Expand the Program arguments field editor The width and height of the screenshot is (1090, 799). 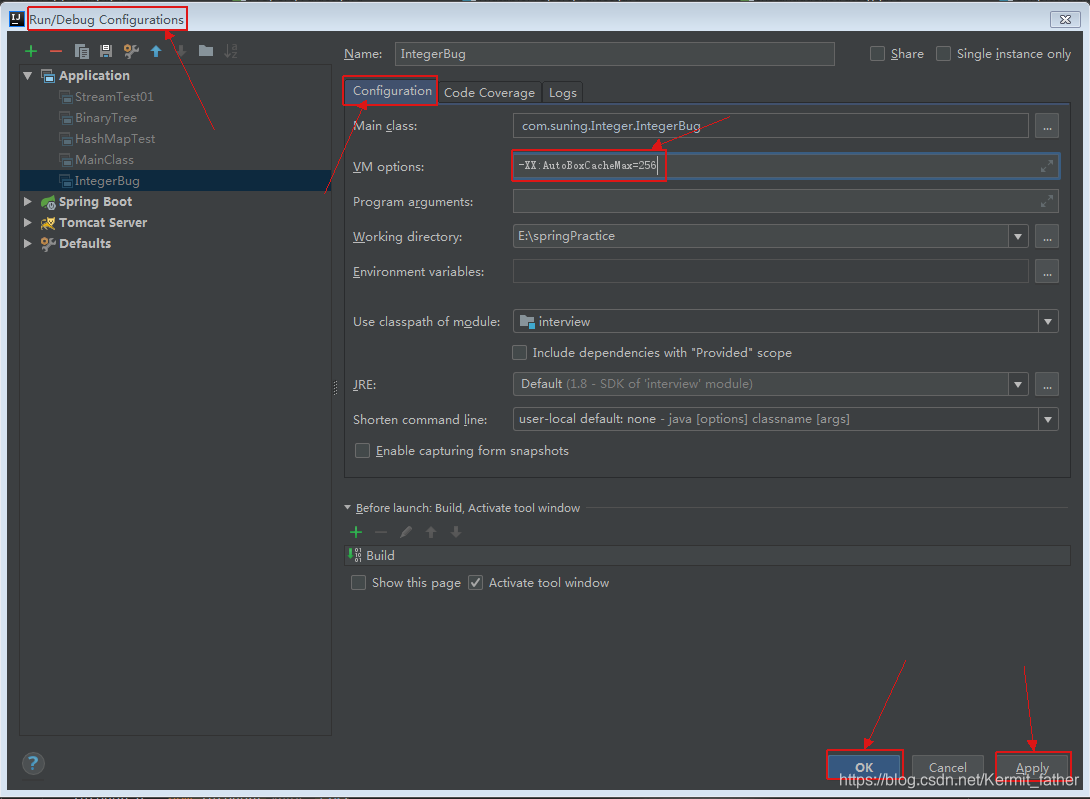(x=1046, y=202)
